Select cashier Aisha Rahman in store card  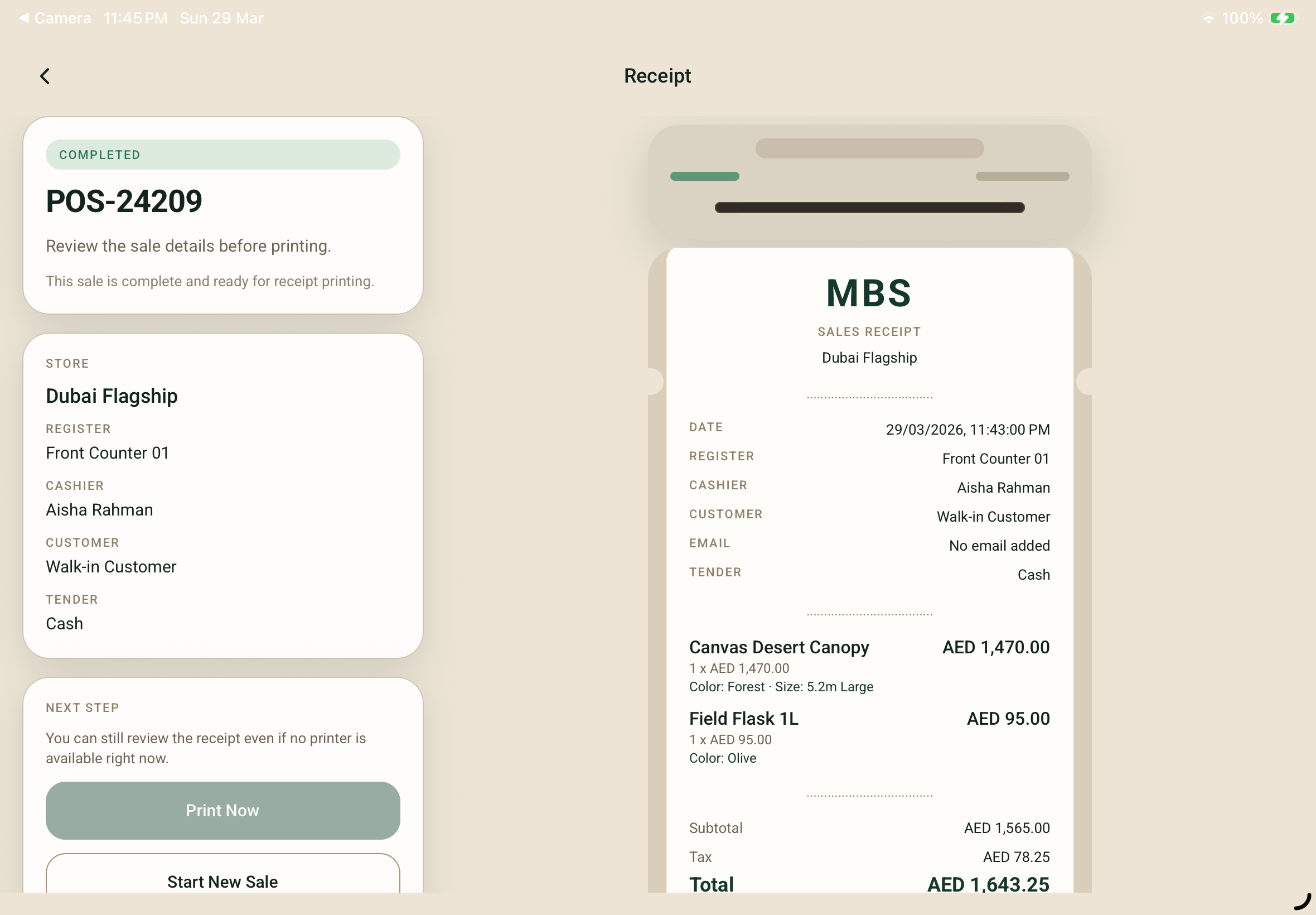[99, 510]
